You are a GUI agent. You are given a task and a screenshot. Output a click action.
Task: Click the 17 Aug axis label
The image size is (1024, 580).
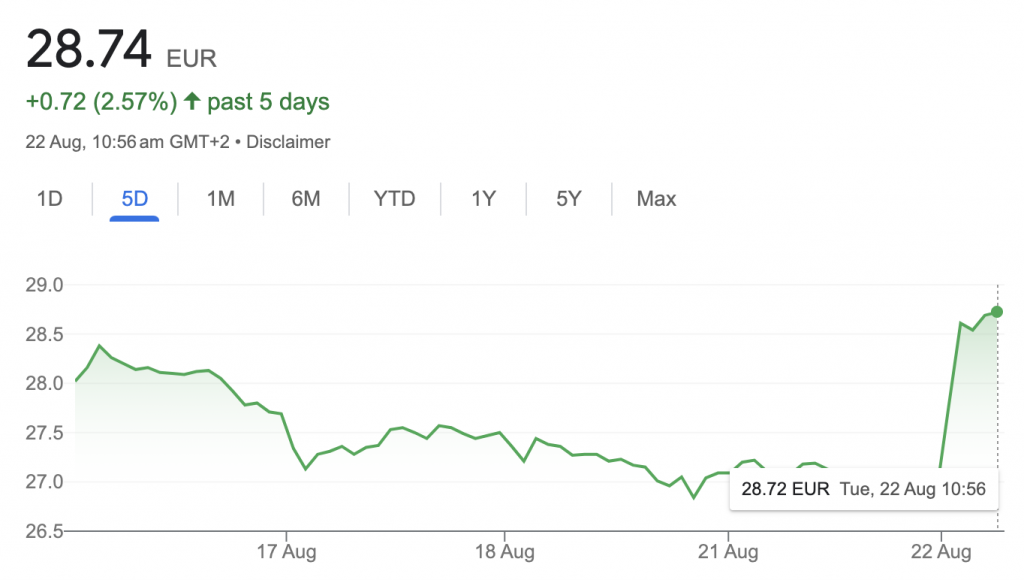[x=286, y=552]
